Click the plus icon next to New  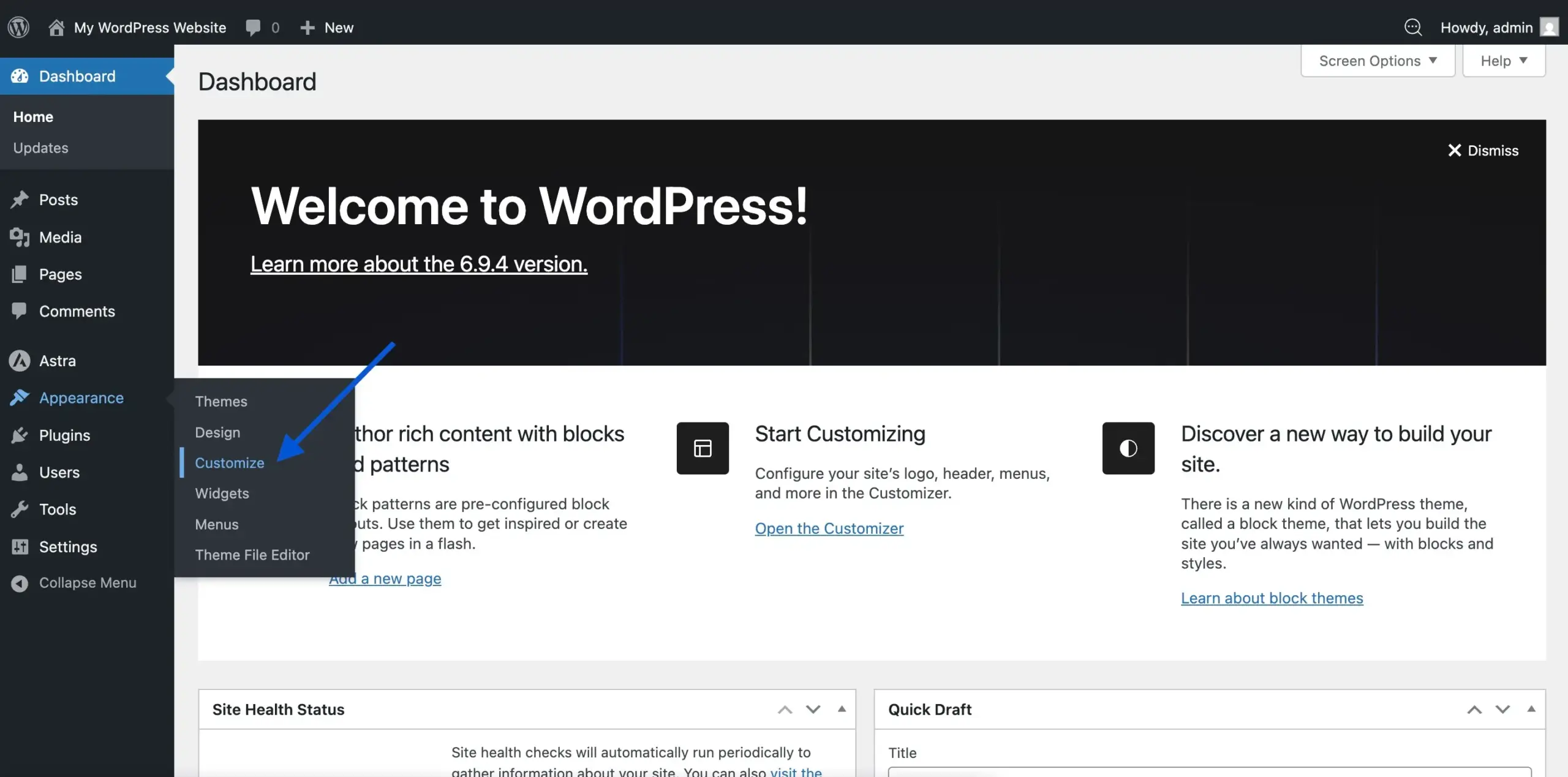(307, 28)
